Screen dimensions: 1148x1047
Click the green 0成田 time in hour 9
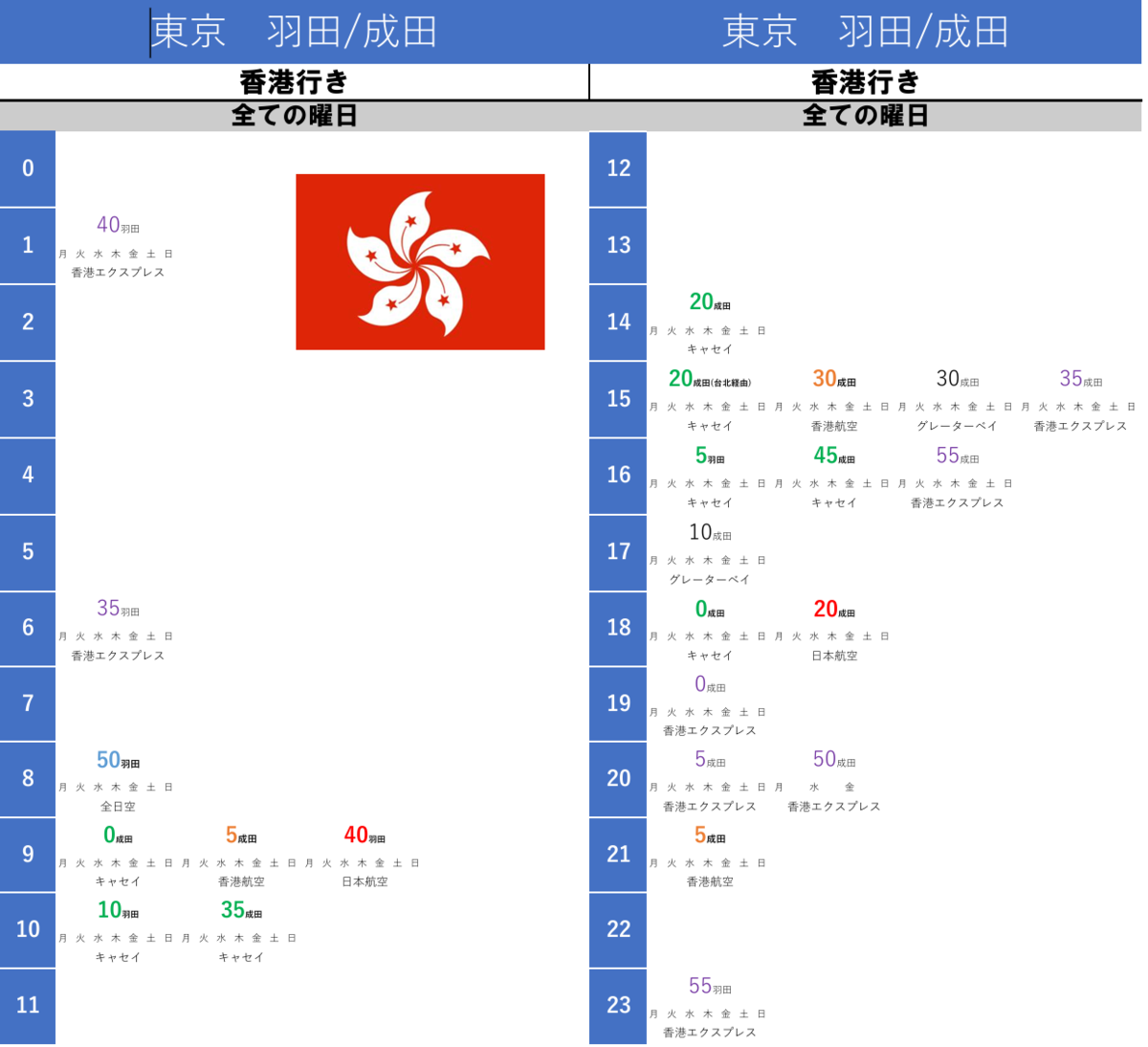118,835
